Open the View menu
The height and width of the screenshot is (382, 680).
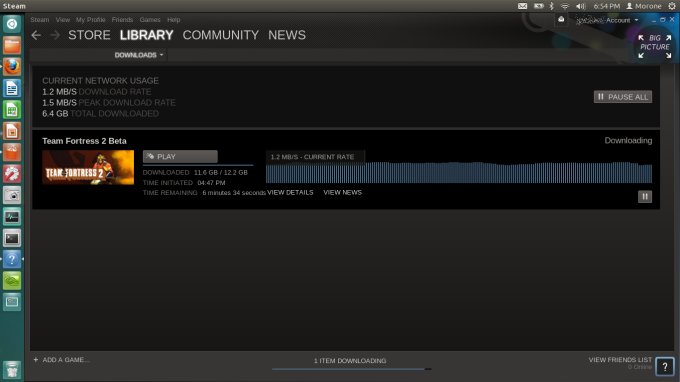(x=62, y=20)
